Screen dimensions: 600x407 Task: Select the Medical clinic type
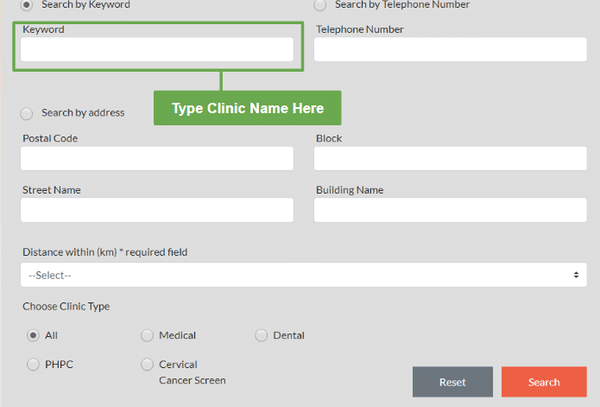147,335
